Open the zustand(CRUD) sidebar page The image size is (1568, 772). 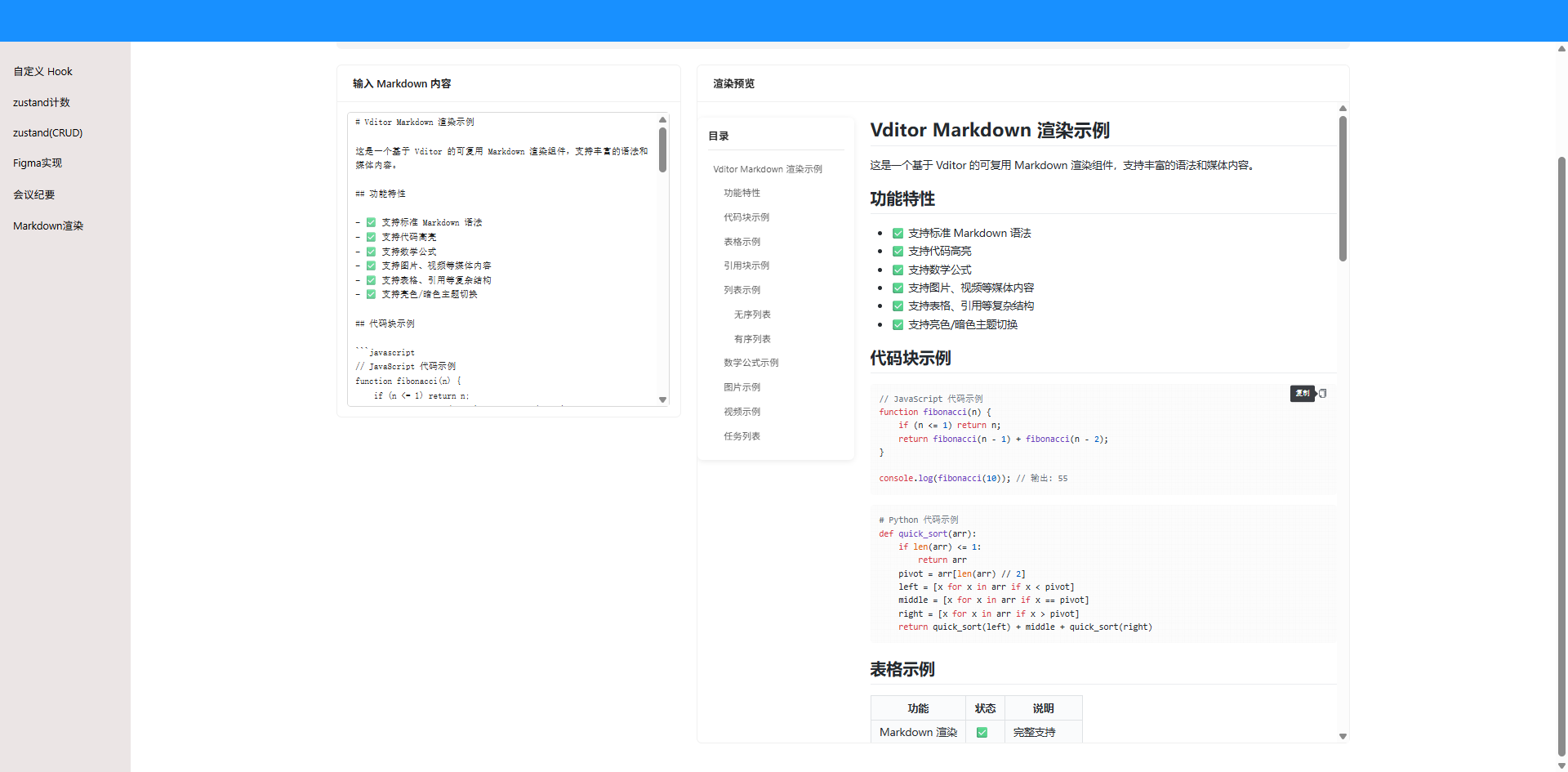[x=47, y=132]
